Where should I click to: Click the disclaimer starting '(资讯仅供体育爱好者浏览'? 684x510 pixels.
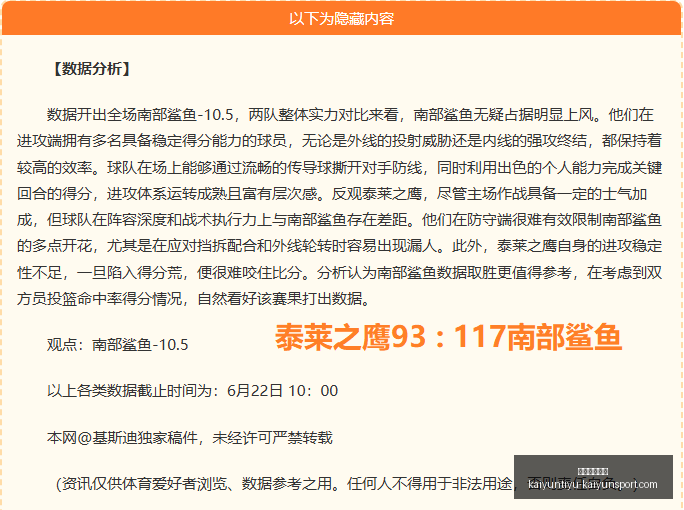[x=346, y=484]
